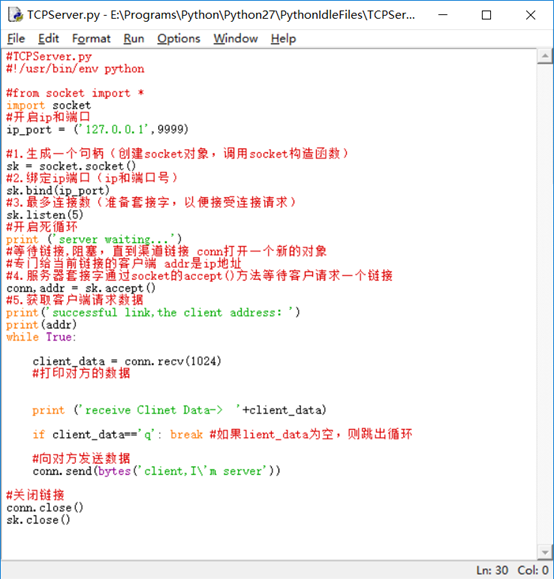This screenshot has width=554, height=579.
Task: Click the line 'conn.close()'
Action: (x=45, y=507)
